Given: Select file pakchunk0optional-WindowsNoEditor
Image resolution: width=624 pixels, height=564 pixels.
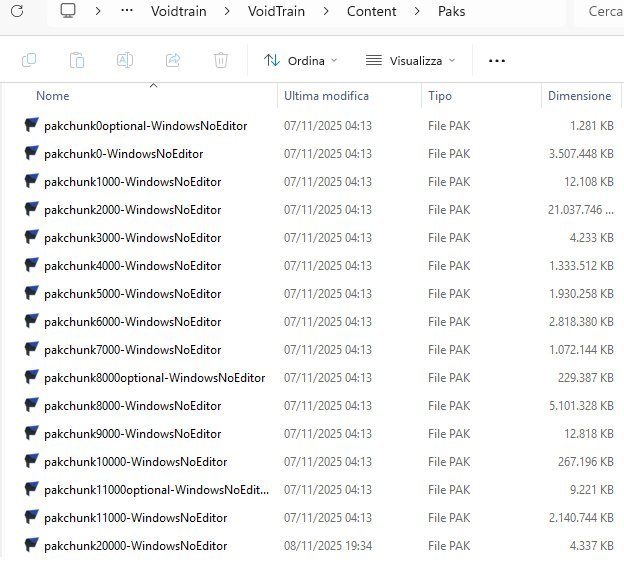Looking at the screenshot, I should coord(146,126).
